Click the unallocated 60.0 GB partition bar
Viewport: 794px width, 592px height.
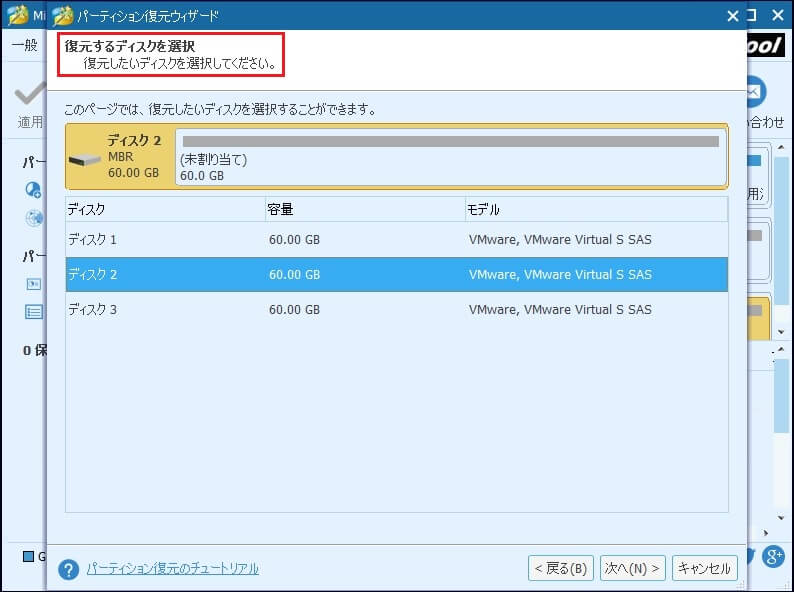coord(451,156)
